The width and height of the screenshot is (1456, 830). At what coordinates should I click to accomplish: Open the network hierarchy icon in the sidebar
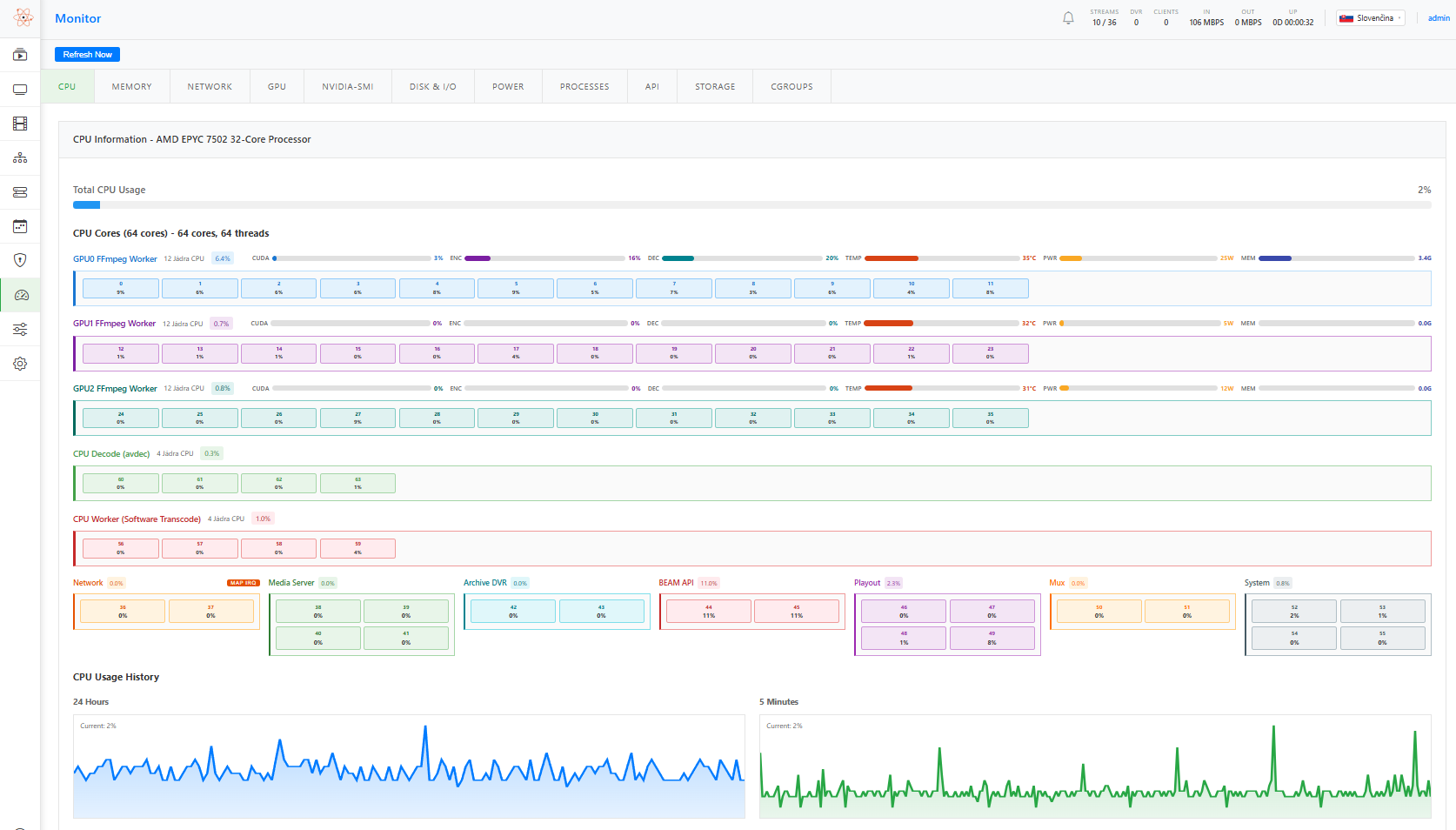(x=20, y=158)
